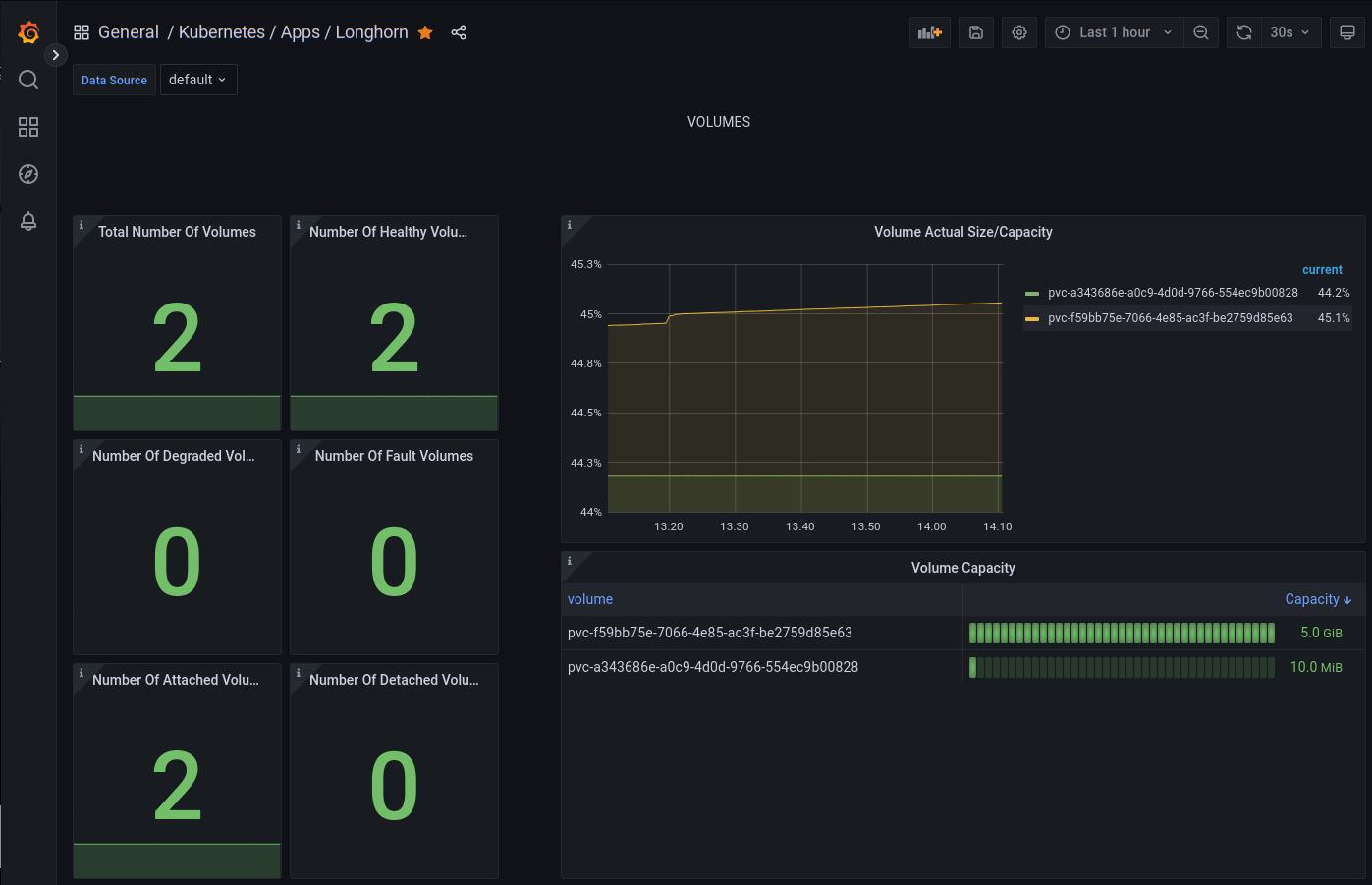1372x885 pixels.
Task: Open the Explore compass icon
Action: [x=28, y=174]
